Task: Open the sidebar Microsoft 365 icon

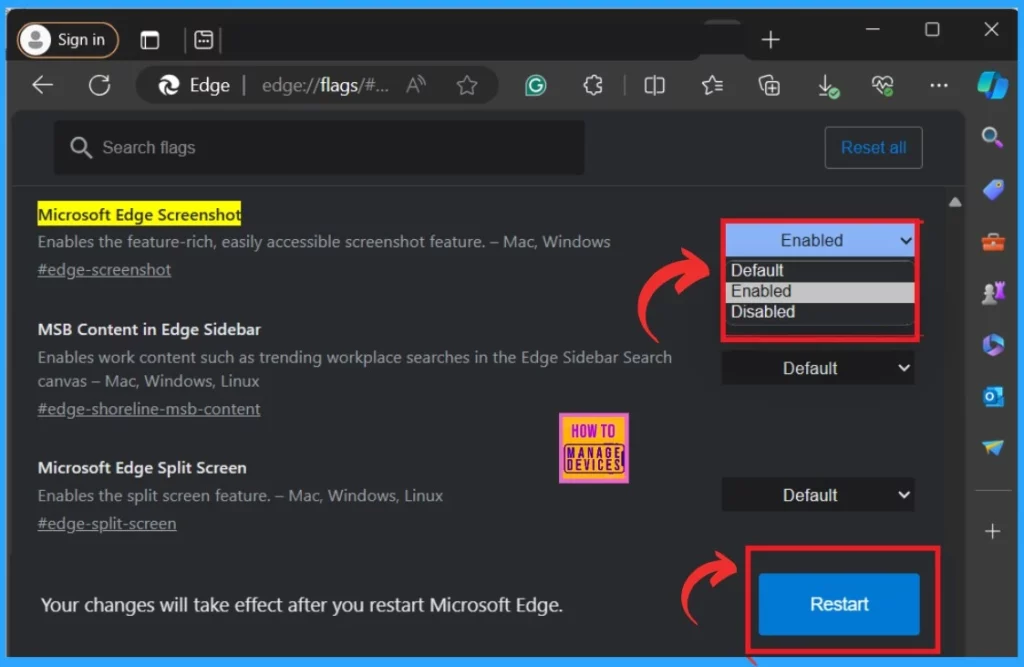Action: click(x=993, y=344)
